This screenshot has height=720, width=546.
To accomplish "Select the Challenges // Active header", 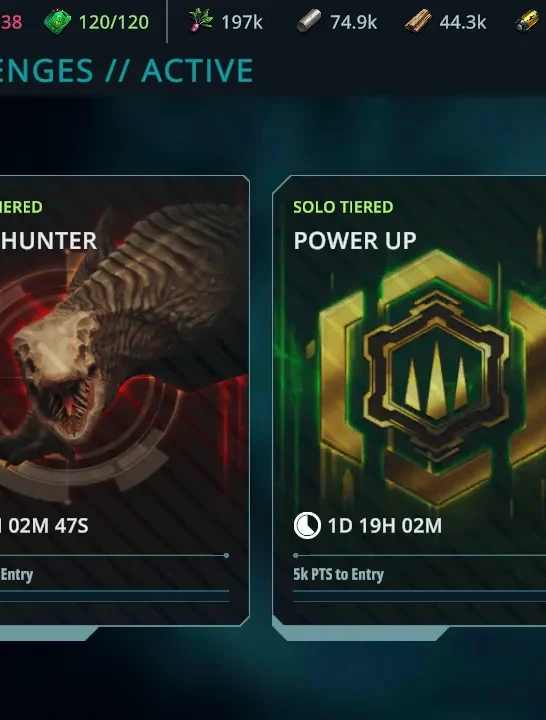I will pyautogui.click(x=126, y=71).
